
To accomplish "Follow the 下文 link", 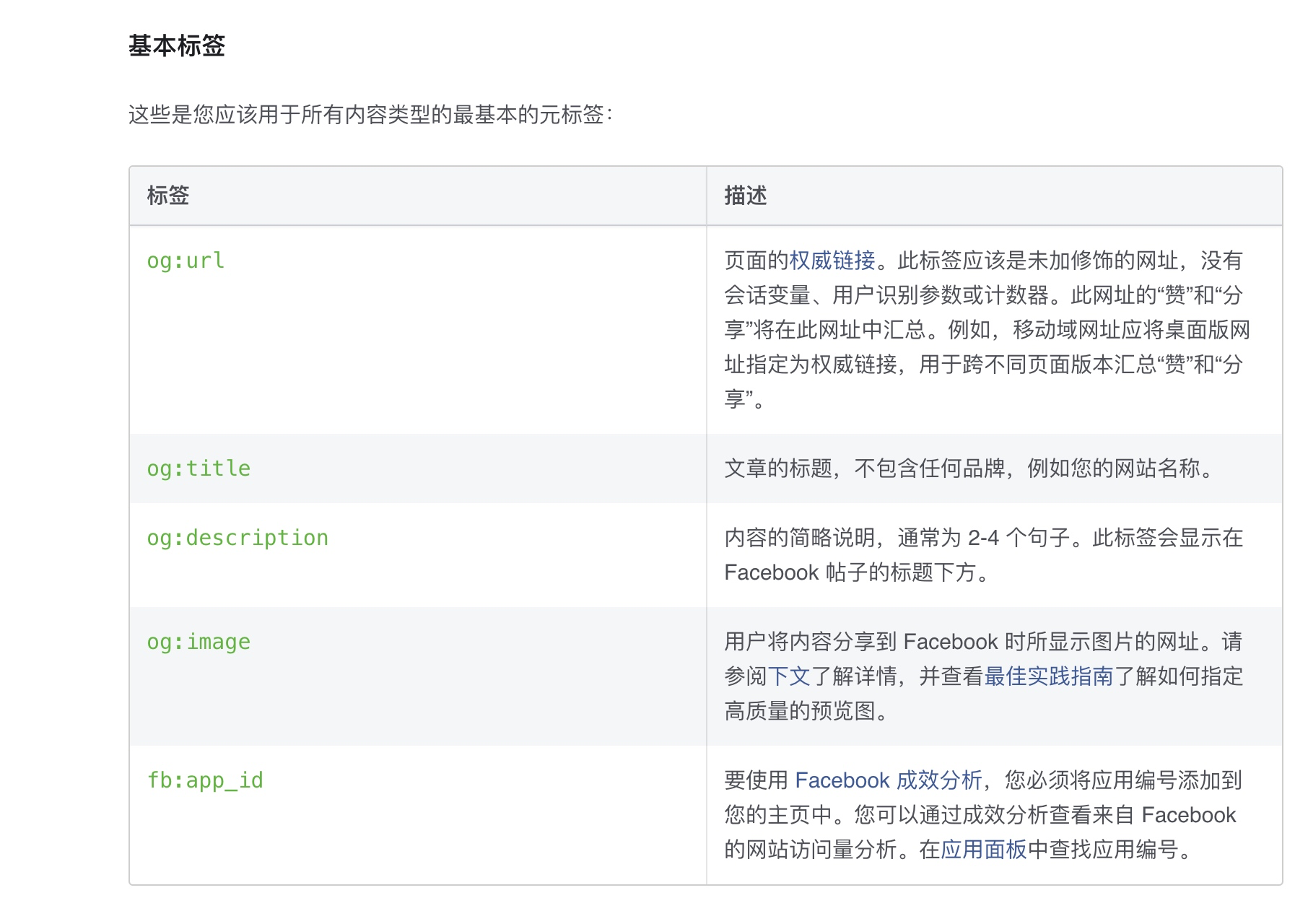I will coord(789,676).
